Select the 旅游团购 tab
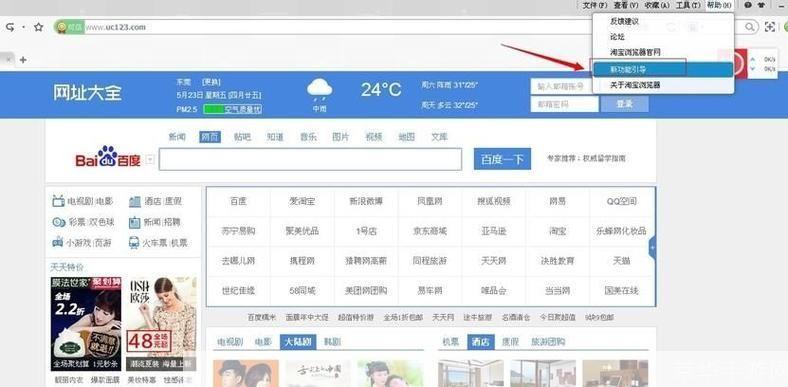Screen dimensions: 788x387 pos(548,342)
